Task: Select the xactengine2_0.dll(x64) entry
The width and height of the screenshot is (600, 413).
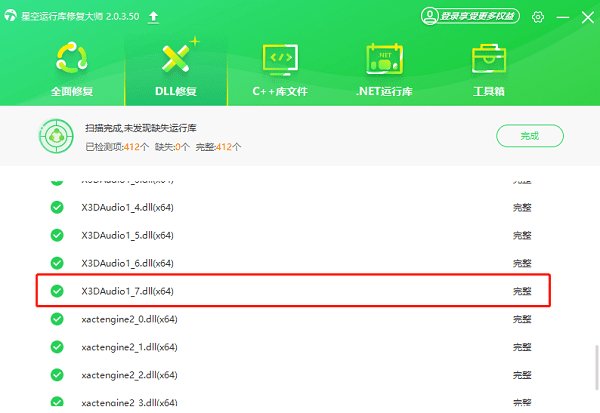Action: (129, 319)
